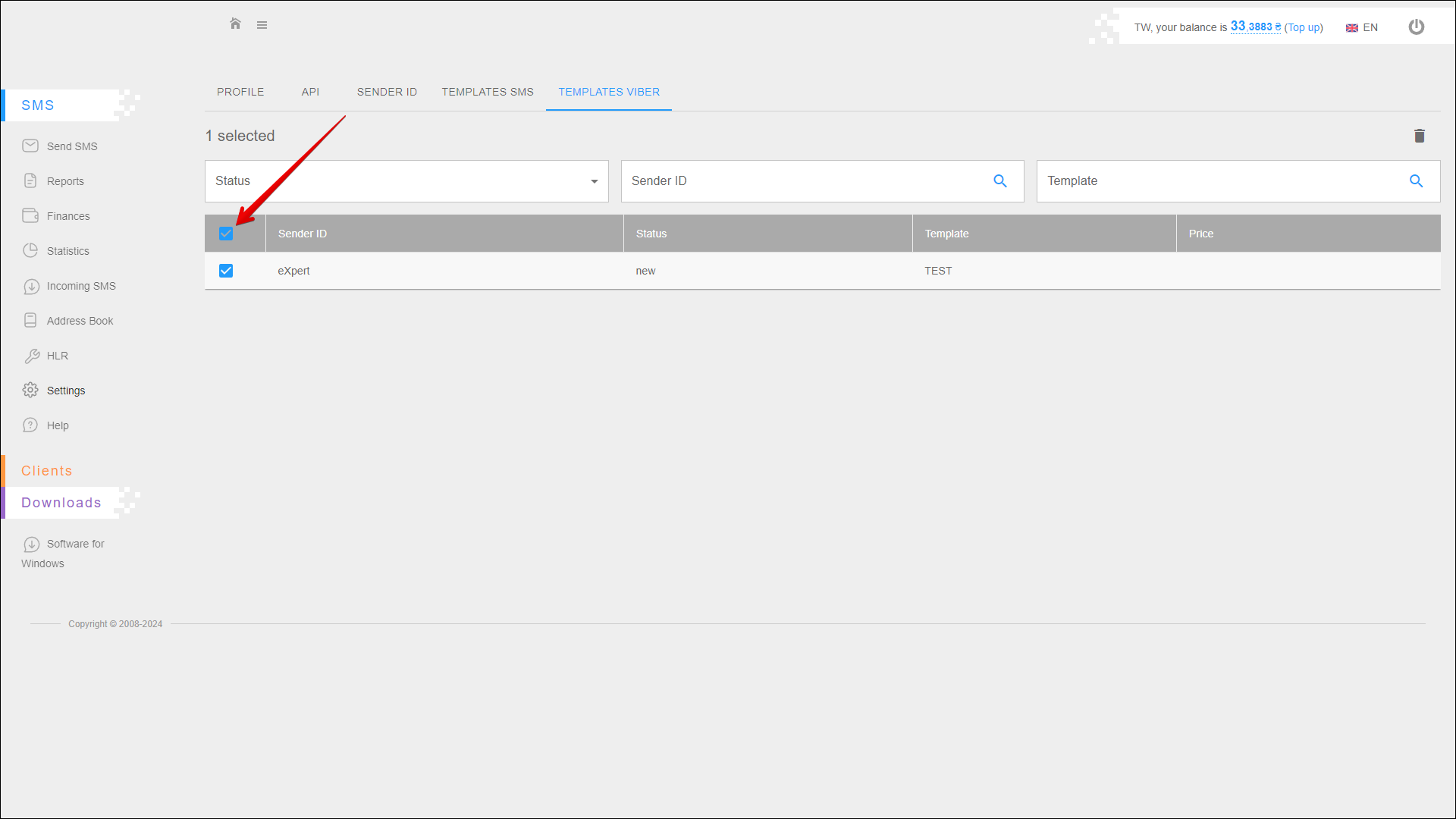Open Statistics in sidebar

point(67,251)
